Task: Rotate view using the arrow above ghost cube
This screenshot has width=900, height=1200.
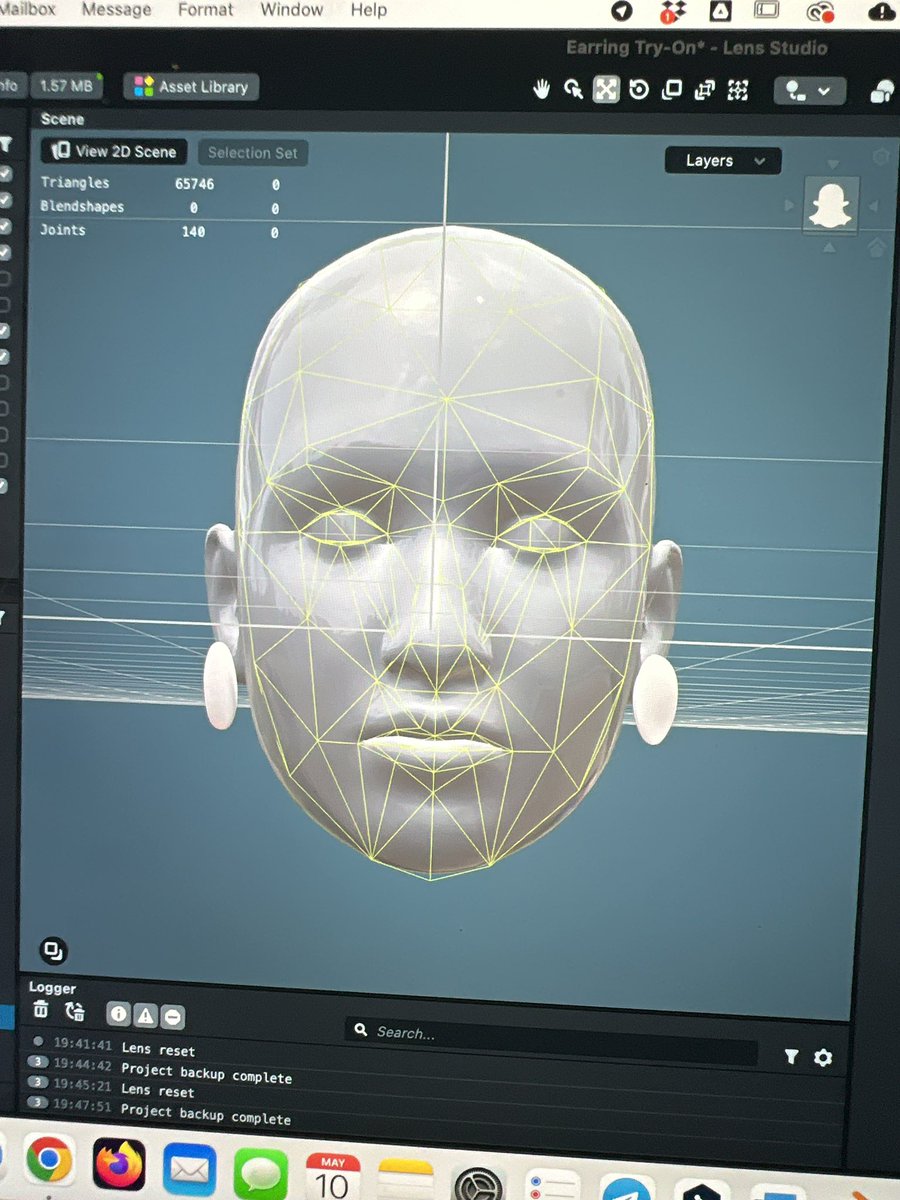Action: tap(832, 165)
